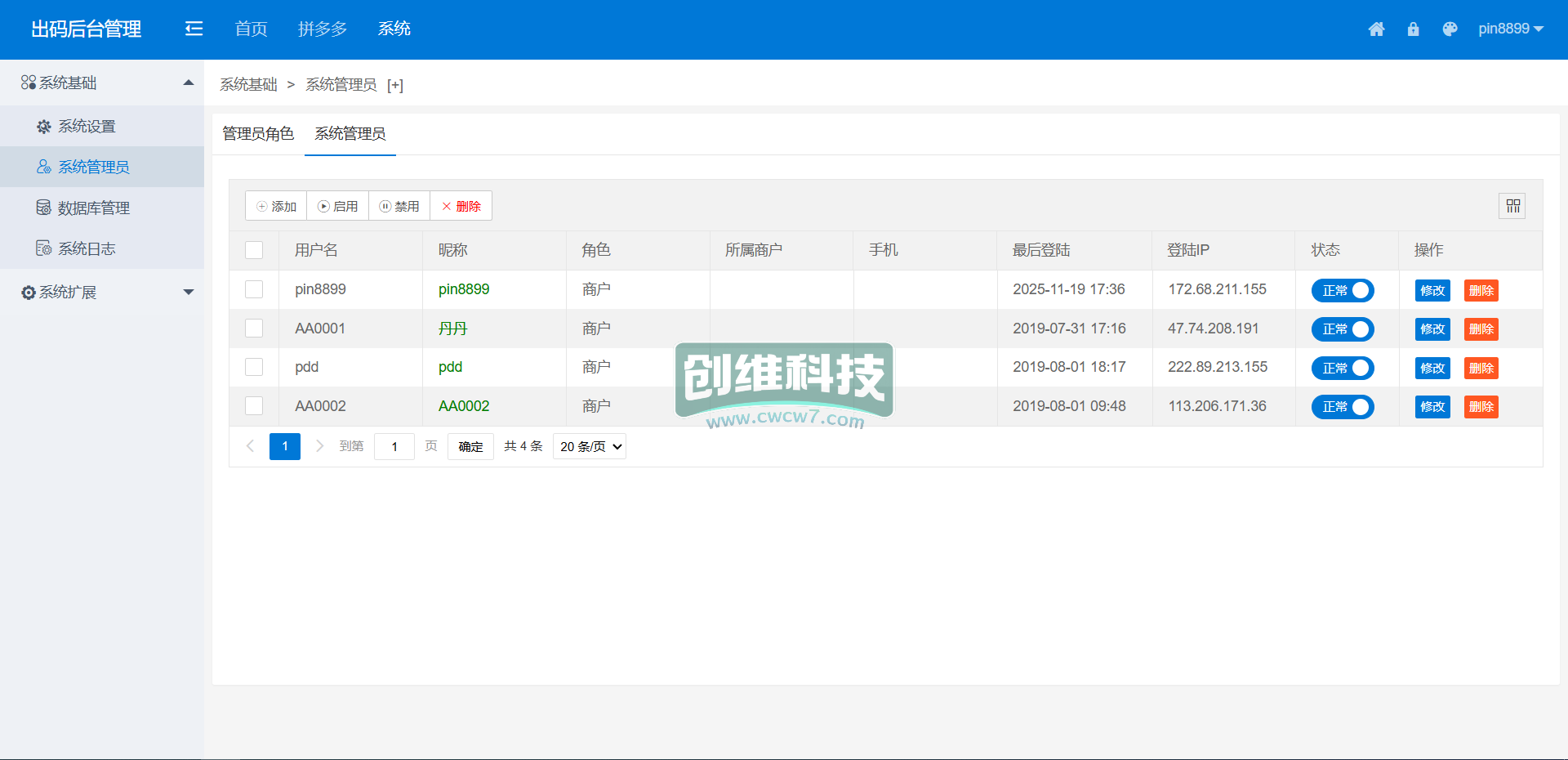Open the 拼多多 top menu

[x=323, y=29]
